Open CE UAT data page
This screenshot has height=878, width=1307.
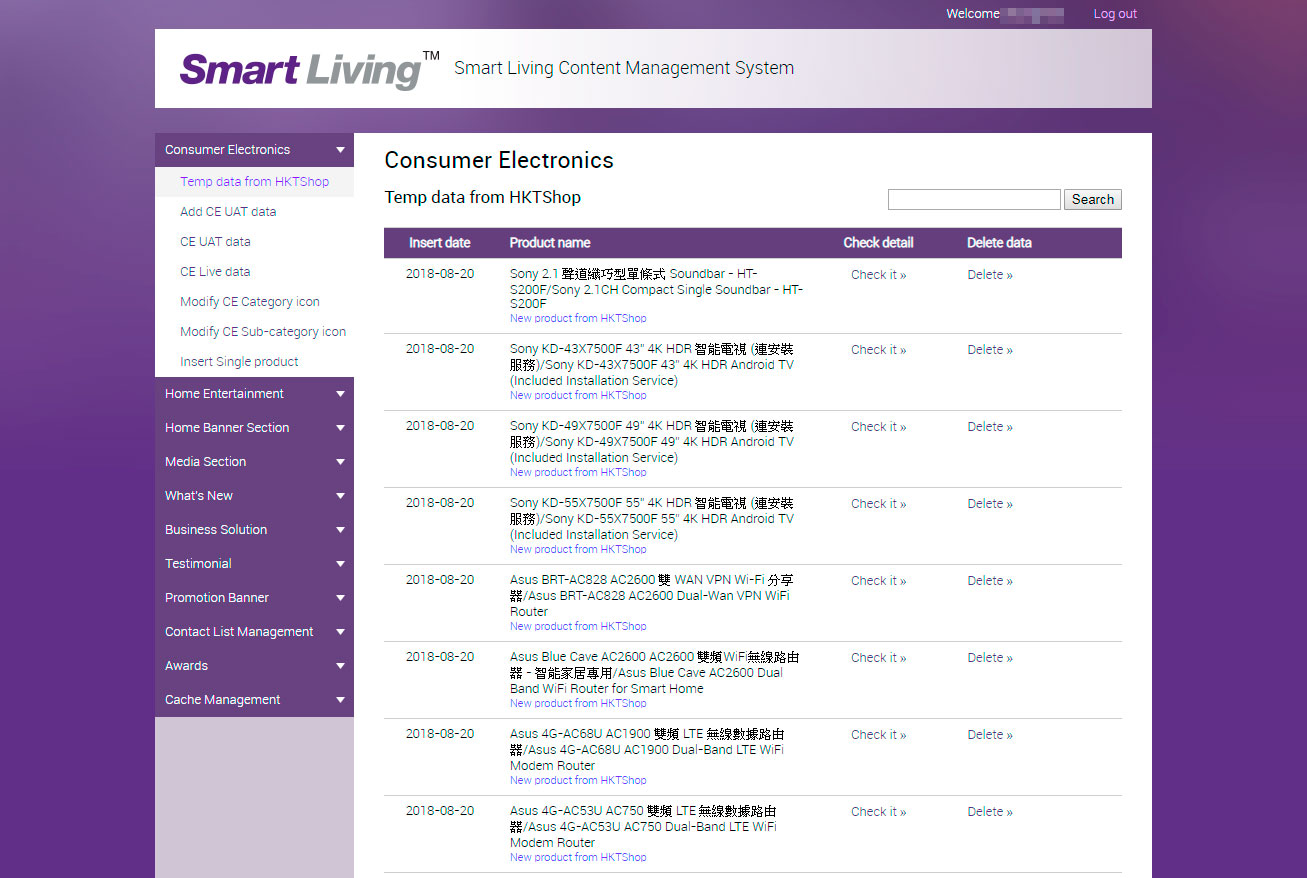(215, 242)
